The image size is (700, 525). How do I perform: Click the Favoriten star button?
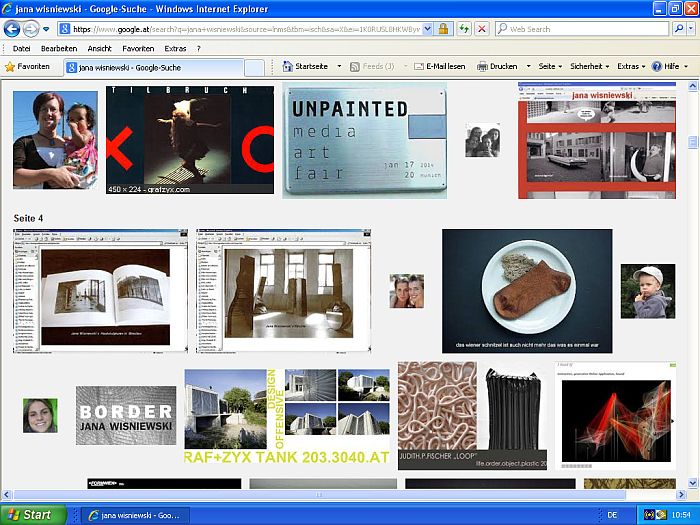coord(27,67)
